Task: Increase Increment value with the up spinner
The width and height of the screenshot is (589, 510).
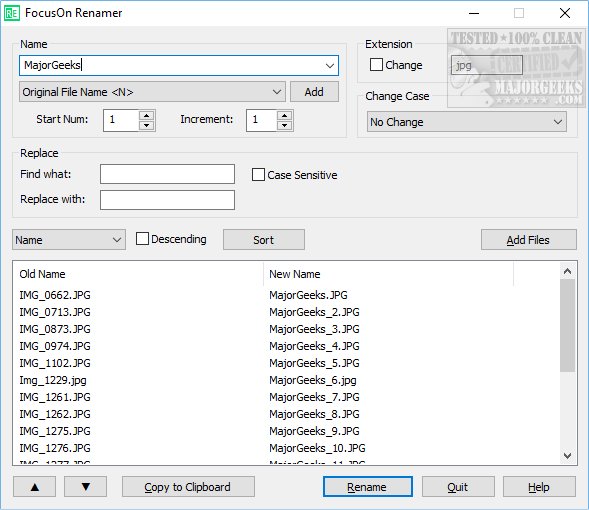Action: point(284,115)
